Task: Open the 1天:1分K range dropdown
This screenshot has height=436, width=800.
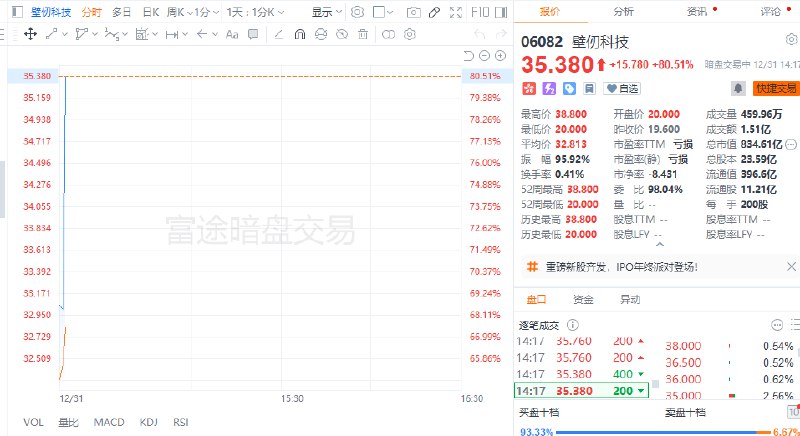Action: [255, 12]
